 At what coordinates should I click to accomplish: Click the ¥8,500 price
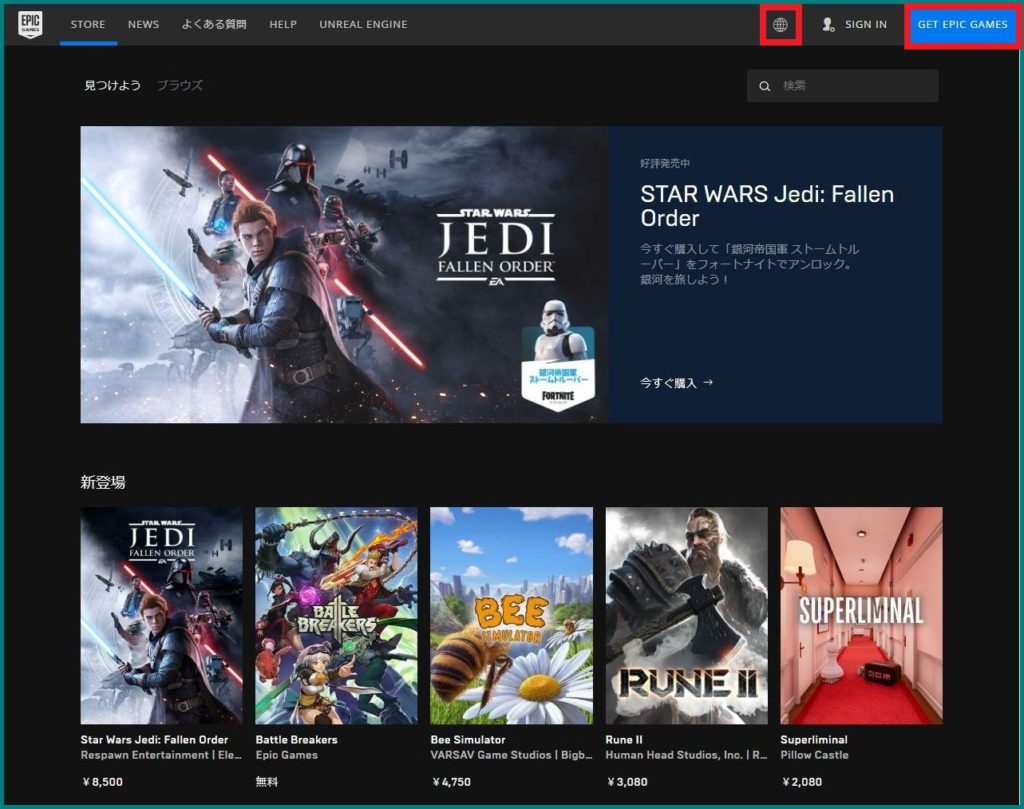(x=103, y=782)
